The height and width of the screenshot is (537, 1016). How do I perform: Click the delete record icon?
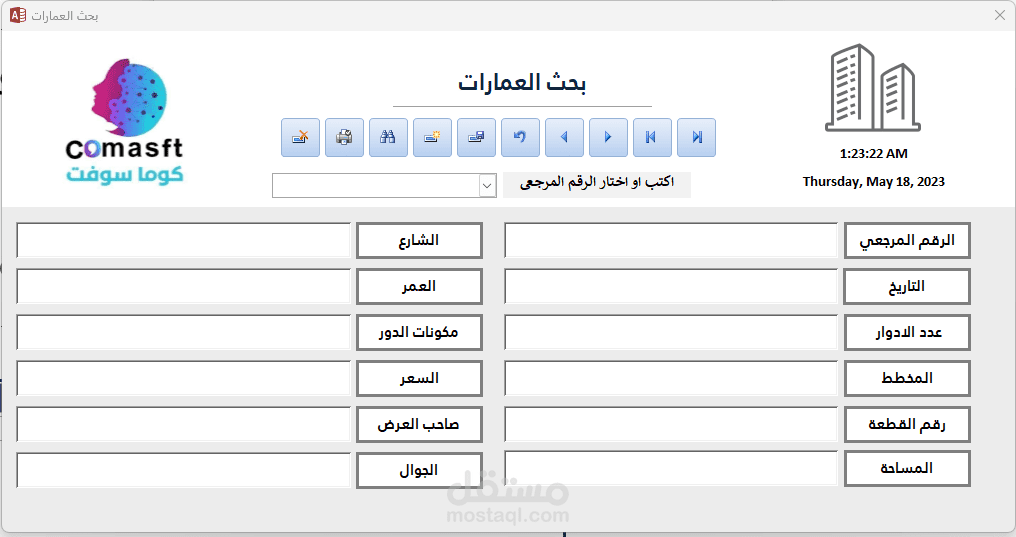point(300,138)
